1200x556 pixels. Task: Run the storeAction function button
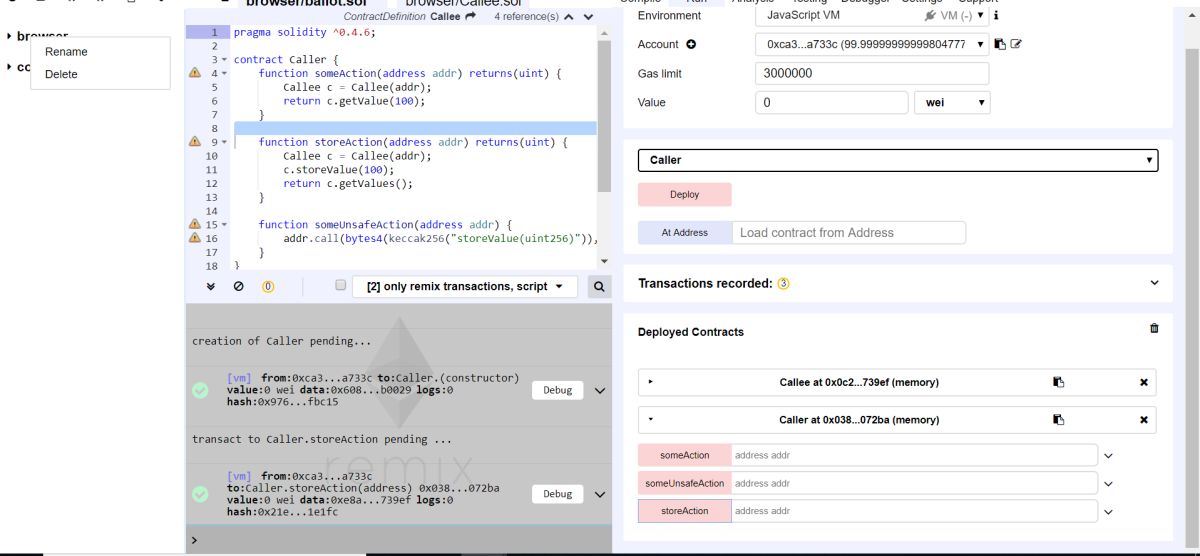[x=685, y=511]
